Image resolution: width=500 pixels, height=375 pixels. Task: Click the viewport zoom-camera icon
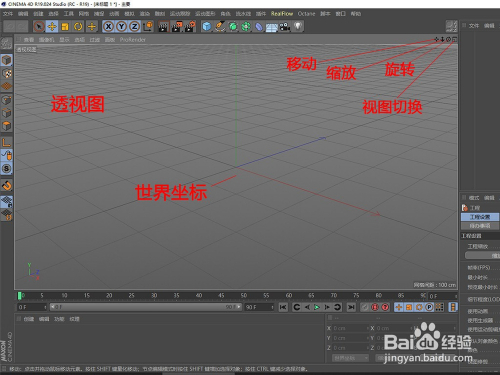443,39
